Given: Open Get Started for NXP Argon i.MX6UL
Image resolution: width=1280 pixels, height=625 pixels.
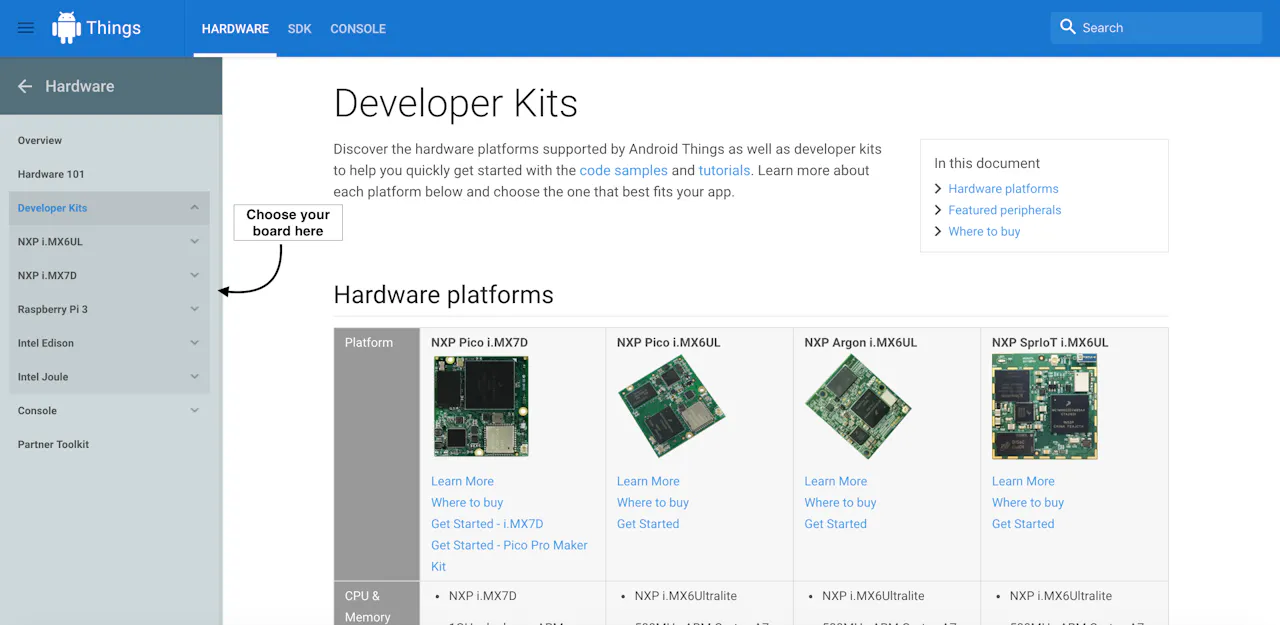Looking at the screenshot, I should click(836, 524).
